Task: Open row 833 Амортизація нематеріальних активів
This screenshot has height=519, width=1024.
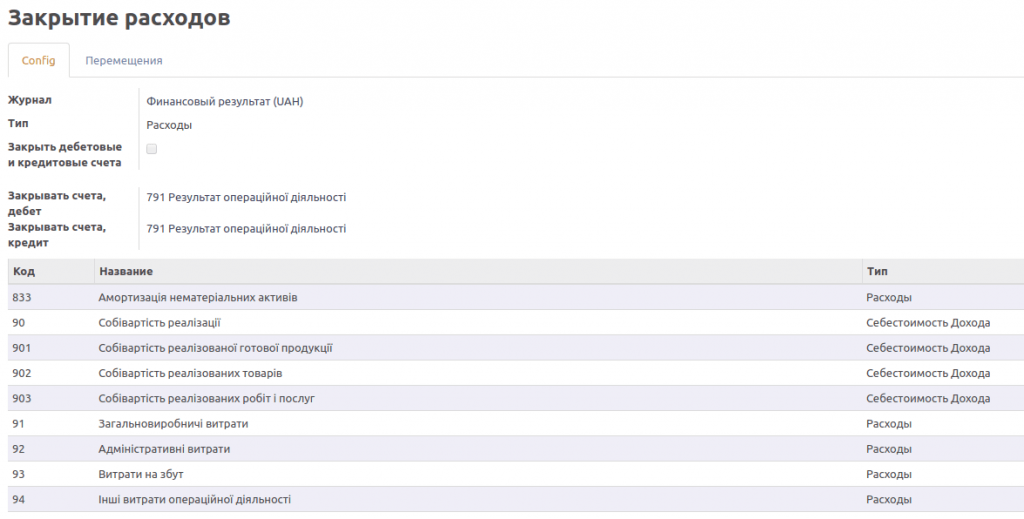Action: 516,298
